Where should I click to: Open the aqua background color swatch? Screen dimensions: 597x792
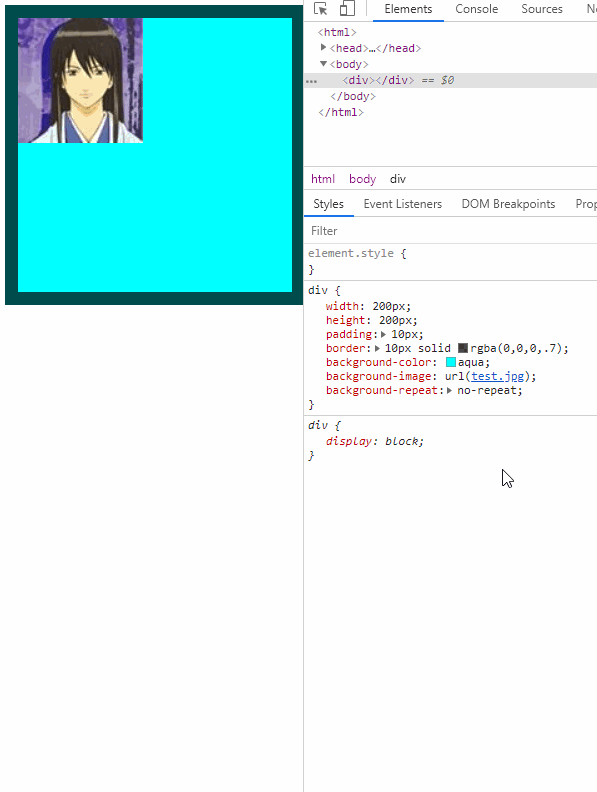click(451, 362)
